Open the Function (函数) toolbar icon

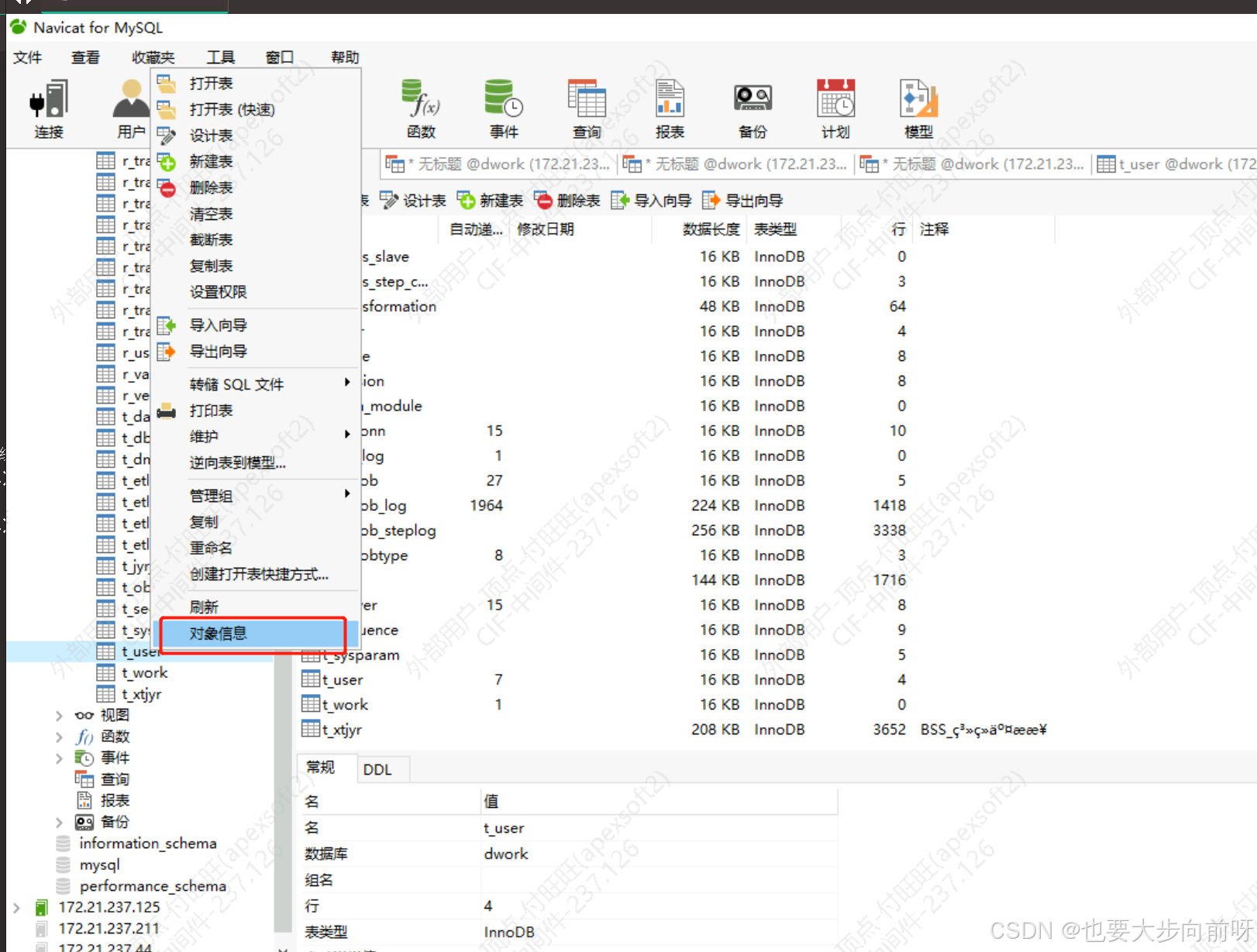click(x=422, y=108)
